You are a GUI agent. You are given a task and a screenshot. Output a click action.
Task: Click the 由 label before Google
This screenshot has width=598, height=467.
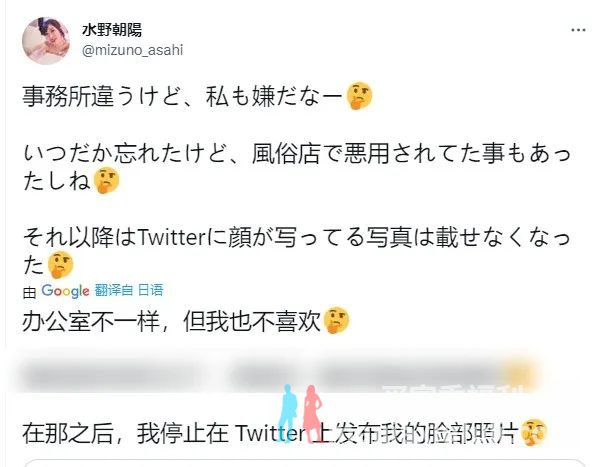(x=29, y=292)
